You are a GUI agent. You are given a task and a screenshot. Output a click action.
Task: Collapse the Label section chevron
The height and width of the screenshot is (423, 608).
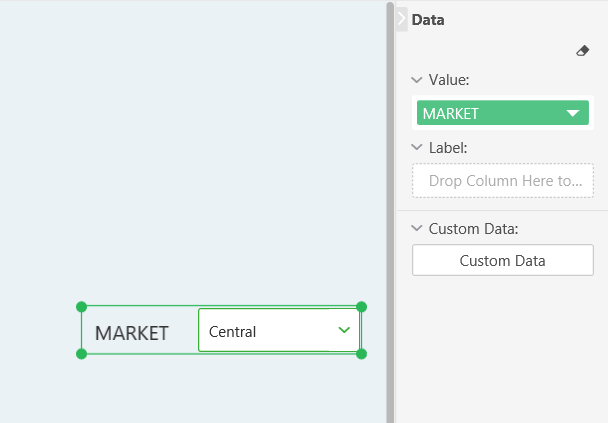click(417, 147)
